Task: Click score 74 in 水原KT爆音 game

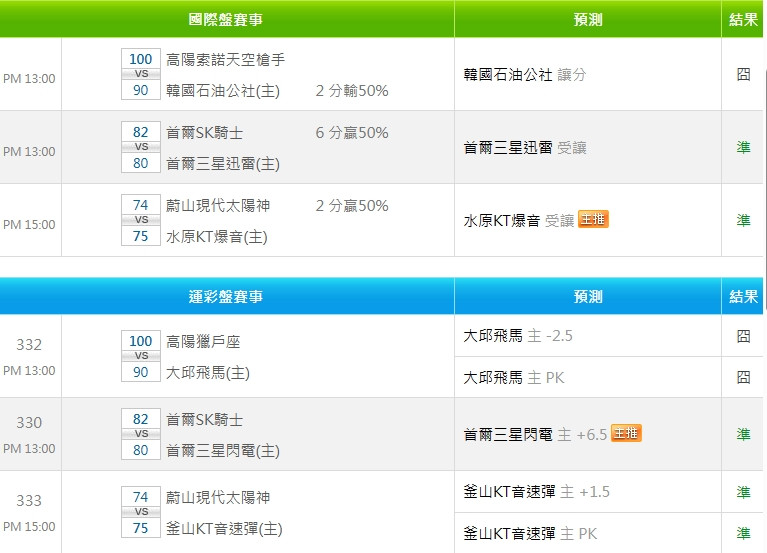Action: 141,205
